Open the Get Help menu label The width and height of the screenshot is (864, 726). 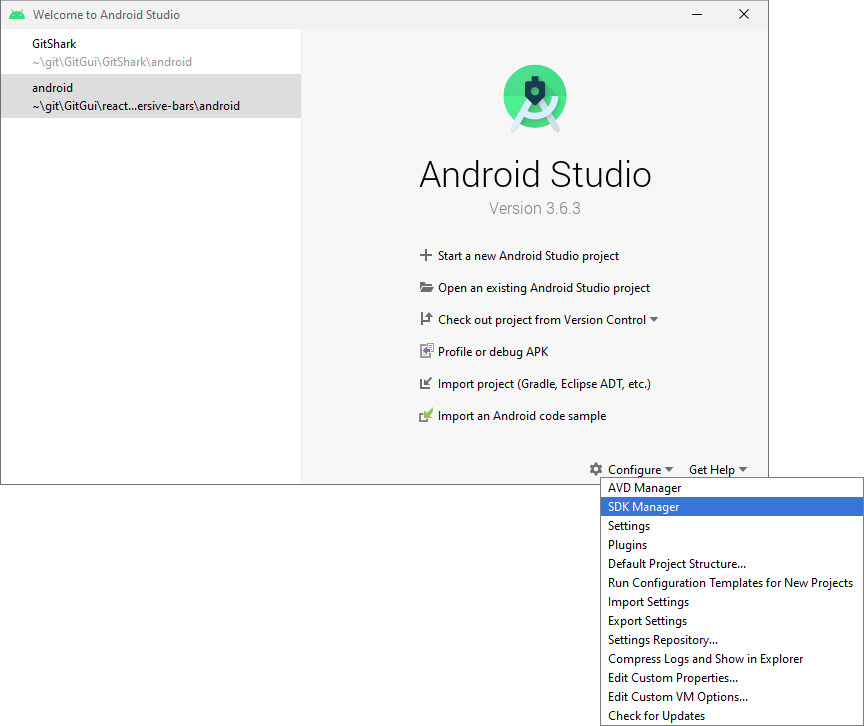click(x=711, y=469)
